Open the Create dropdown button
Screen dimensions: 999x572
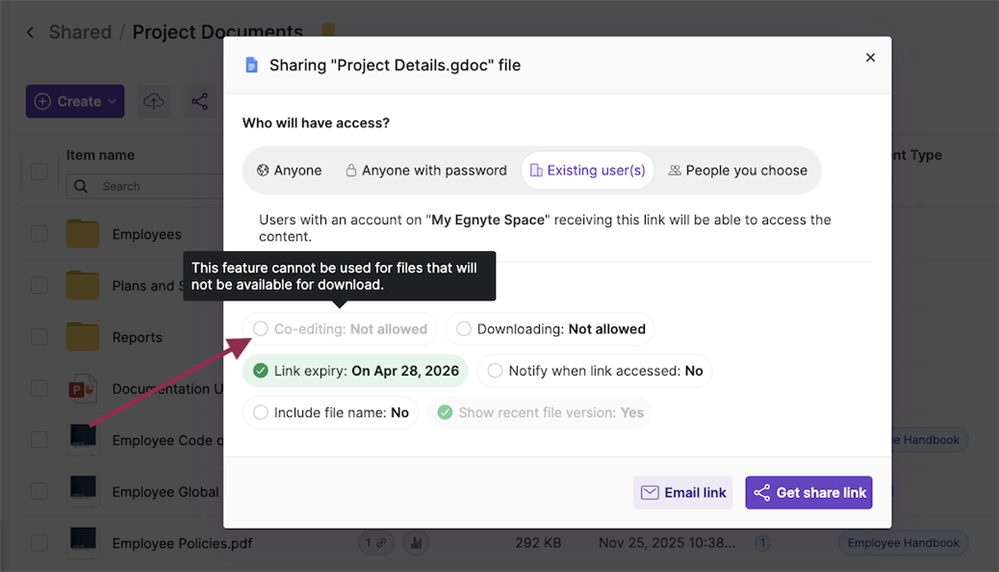click(75, 101)
